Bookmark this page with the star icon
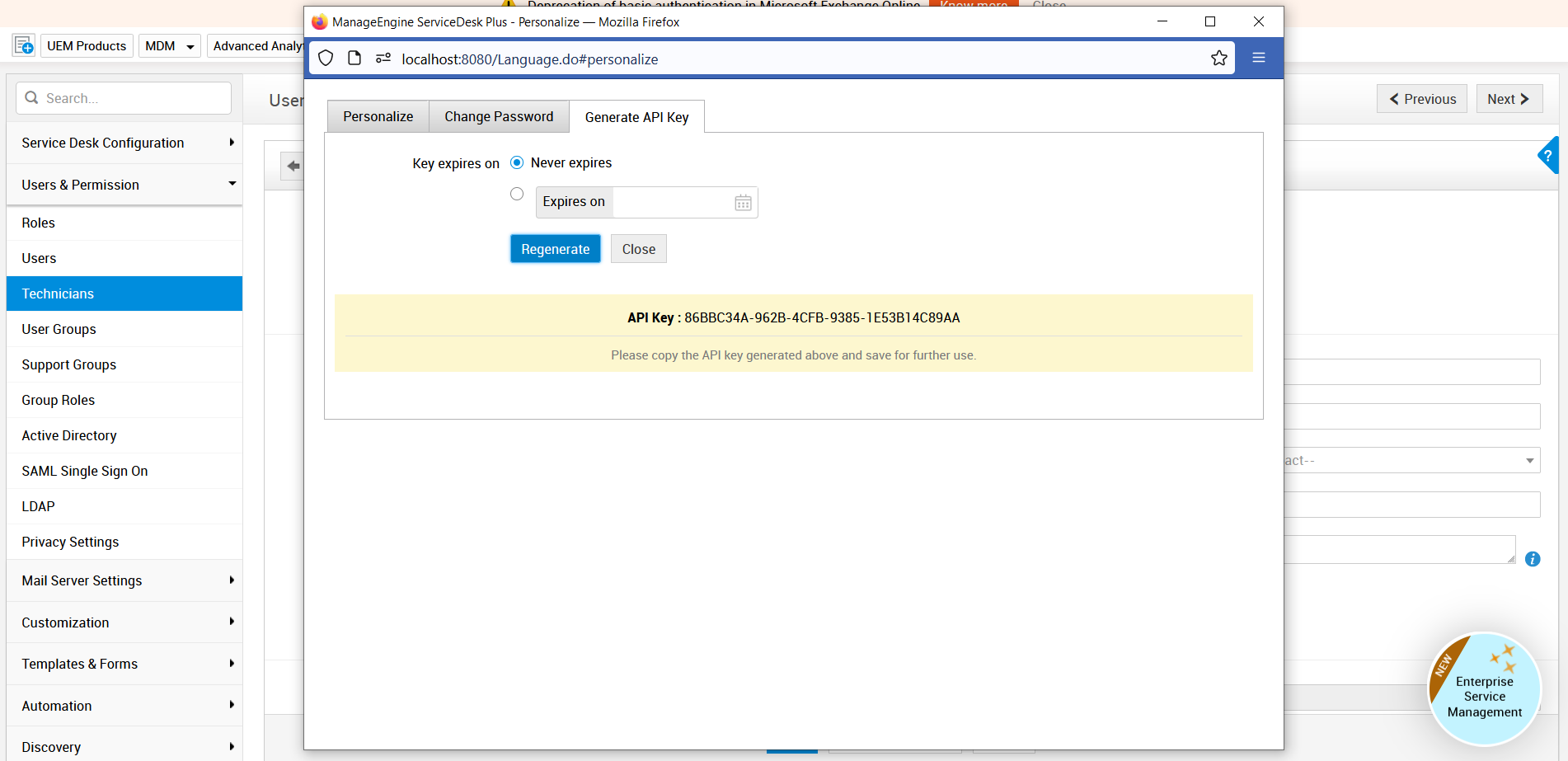The image size is (1568, 761). (x=1219, y=58)
